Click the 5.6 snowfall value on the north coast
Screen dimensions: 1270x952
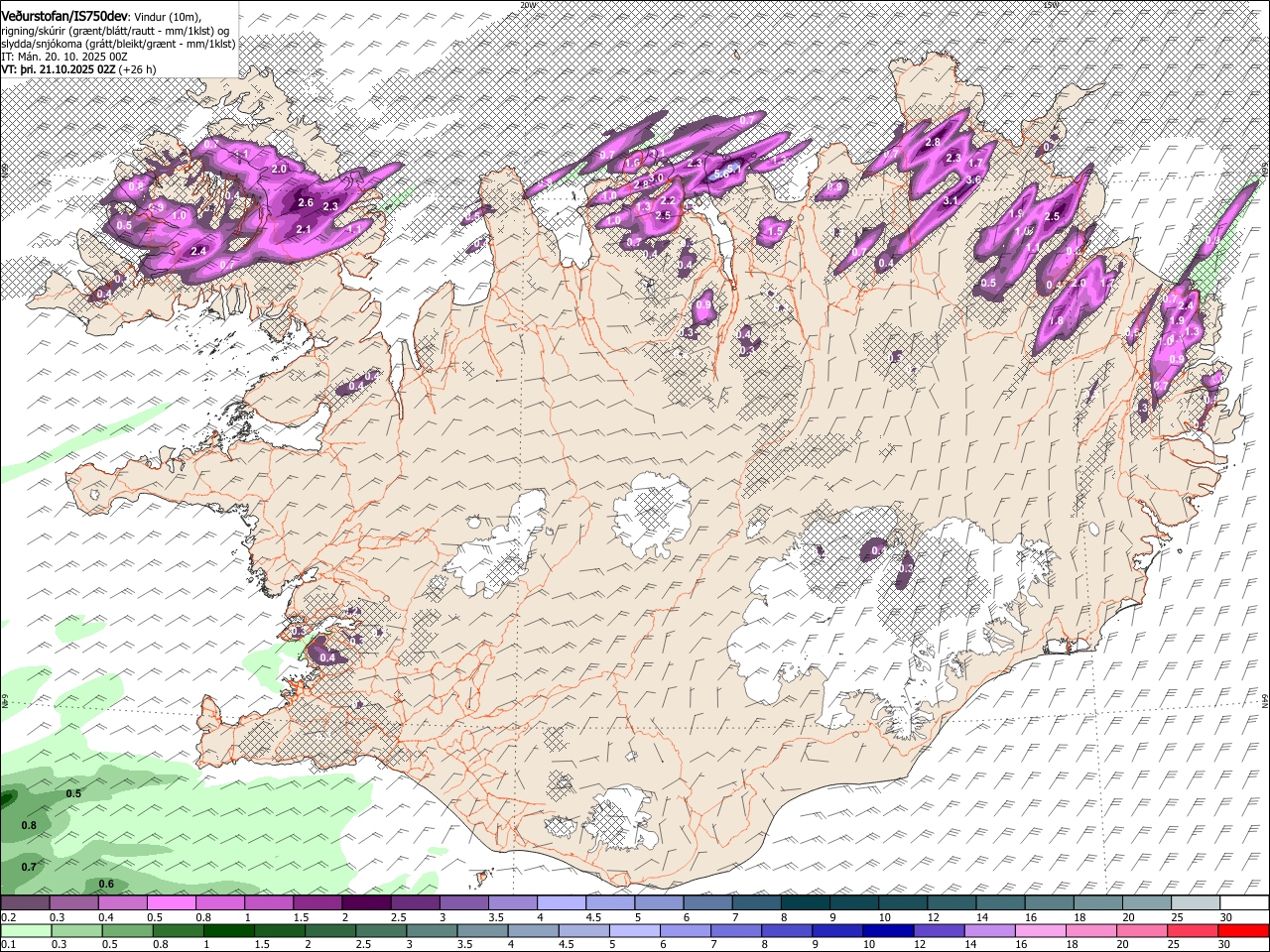click(722, 173)
